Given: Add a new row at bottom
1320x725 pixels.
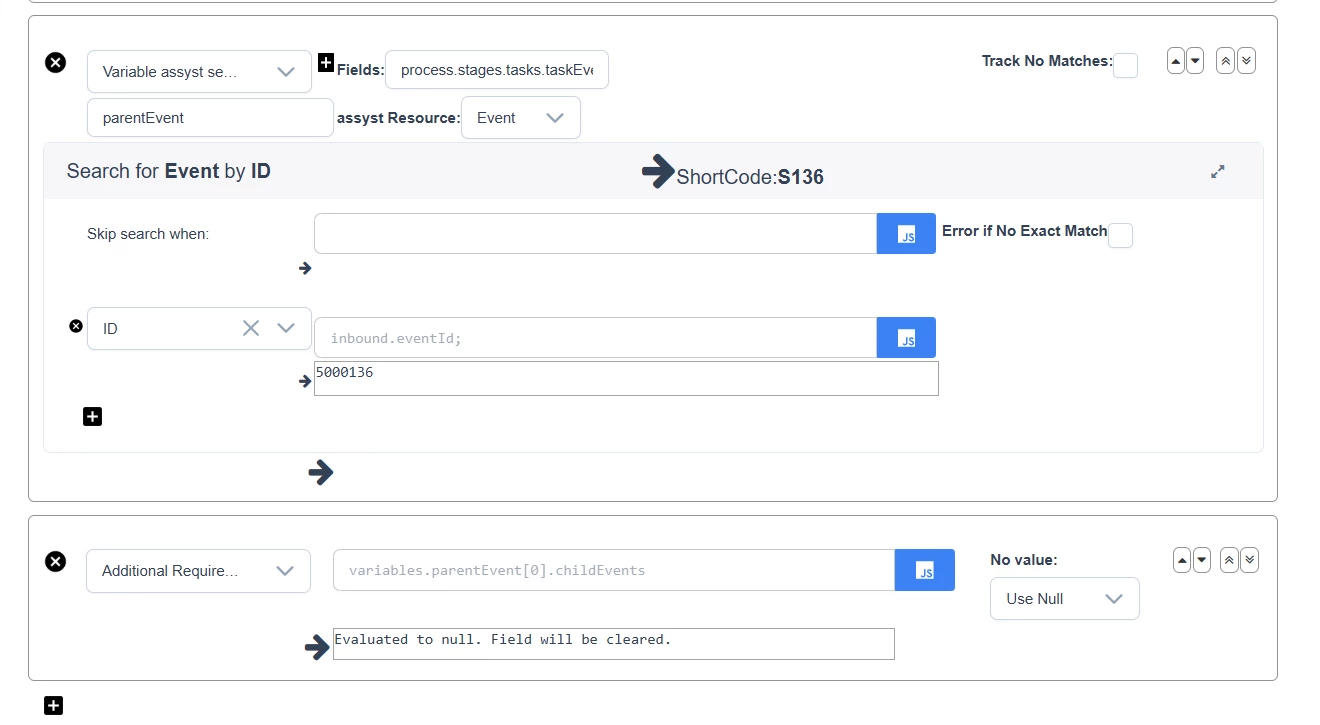Looking at the screenshot, I should [54, 706].
